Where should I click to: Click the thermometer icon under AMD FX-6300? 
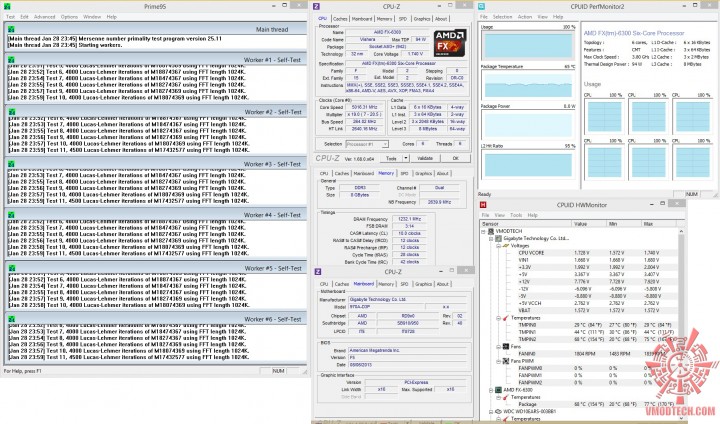click(x=506, y=397)
